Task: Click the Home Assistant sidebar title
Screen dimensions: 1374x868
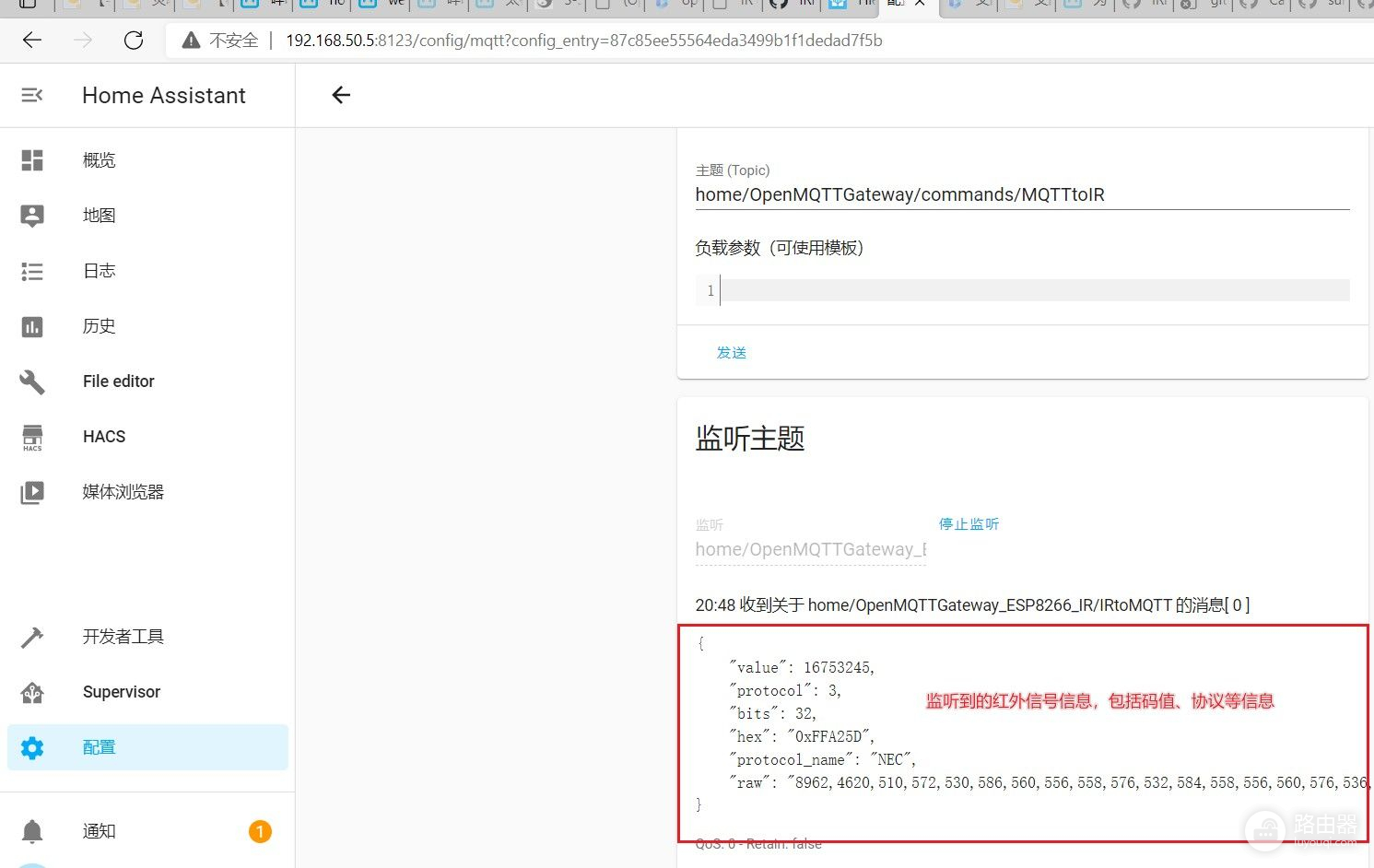Action: tap(164, 96)
